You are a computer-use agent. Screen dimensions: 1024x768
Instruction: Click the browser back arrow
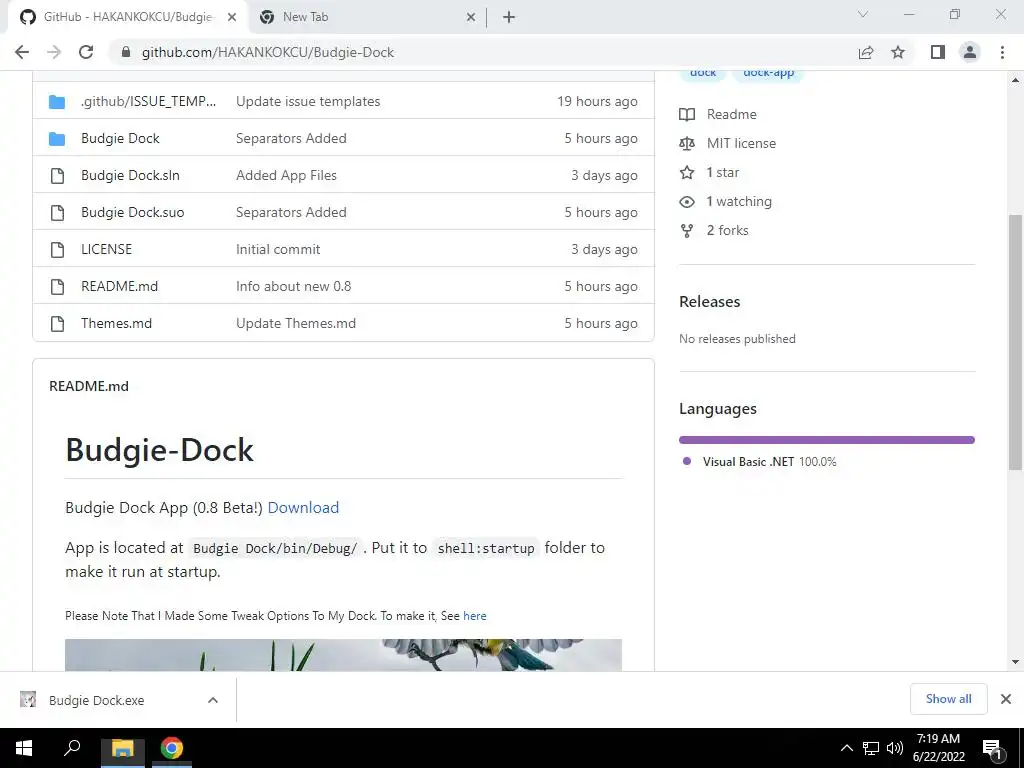point(22,52)
